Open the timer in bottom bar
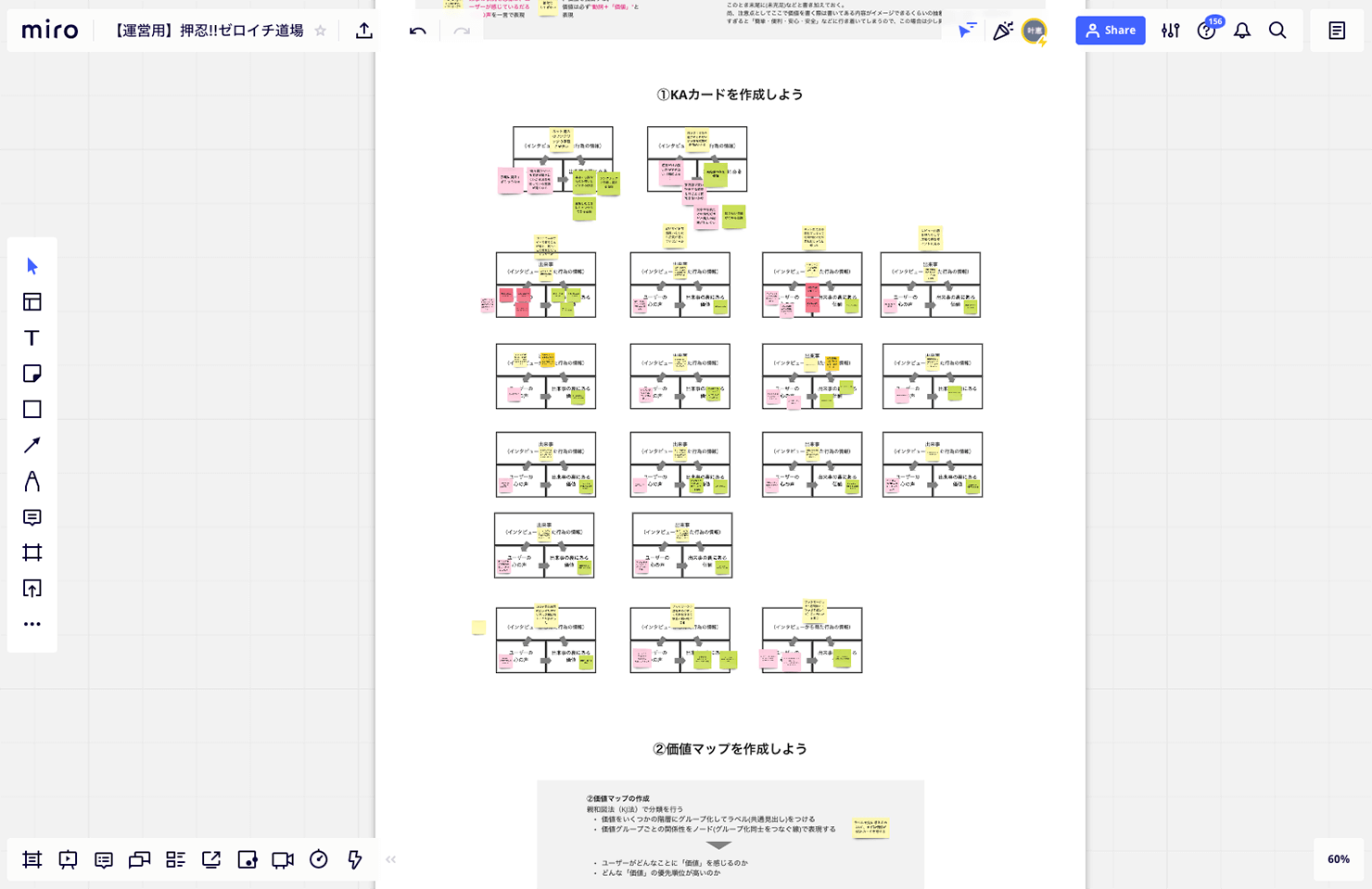This screenshot has width=1372, height=889. pos(319,859)
